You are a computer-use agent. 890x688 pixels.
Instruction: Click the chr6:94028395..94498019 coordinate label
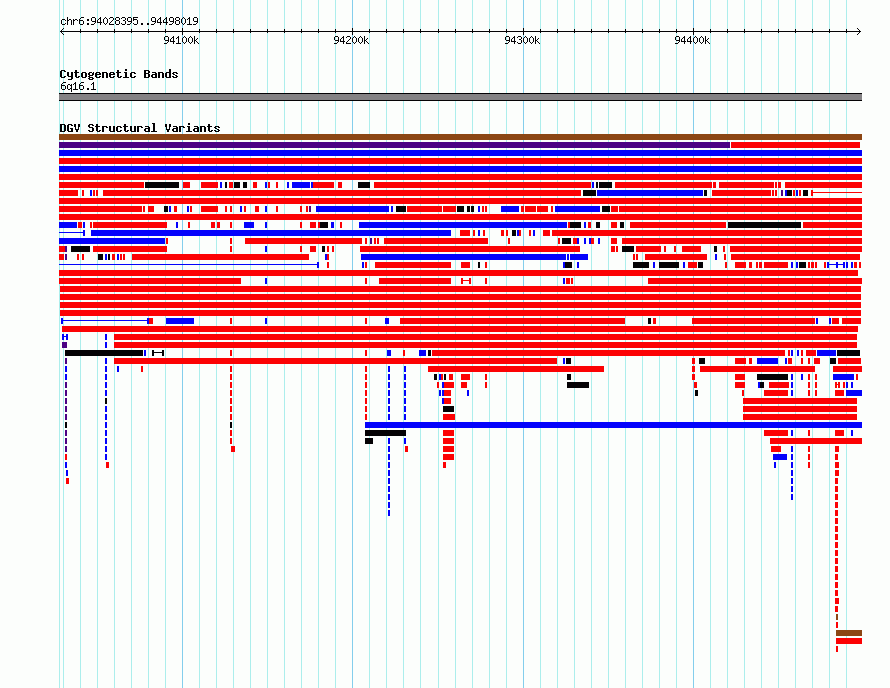coord(129,21)
